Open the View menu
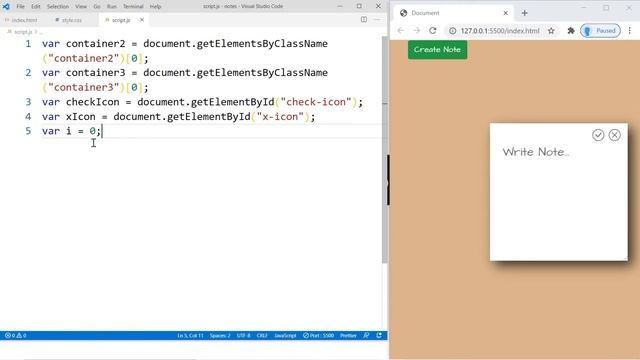The height and width of the screenshot is (360, 640). (81, 7)
